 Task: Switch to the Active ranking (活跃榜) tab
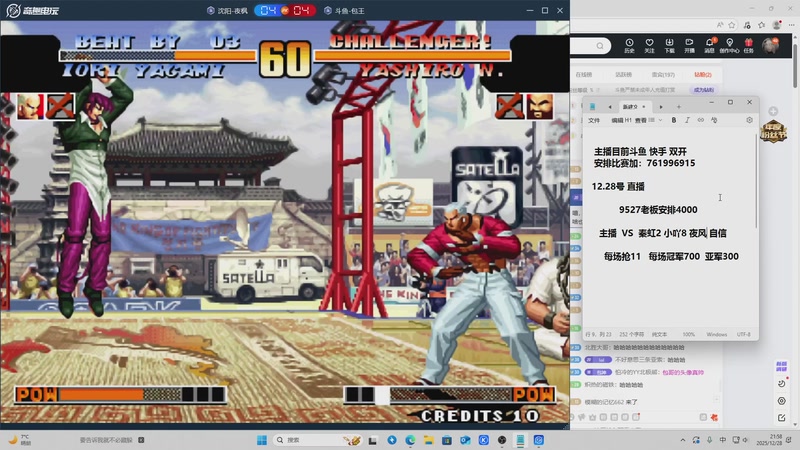tap(623, 74)
